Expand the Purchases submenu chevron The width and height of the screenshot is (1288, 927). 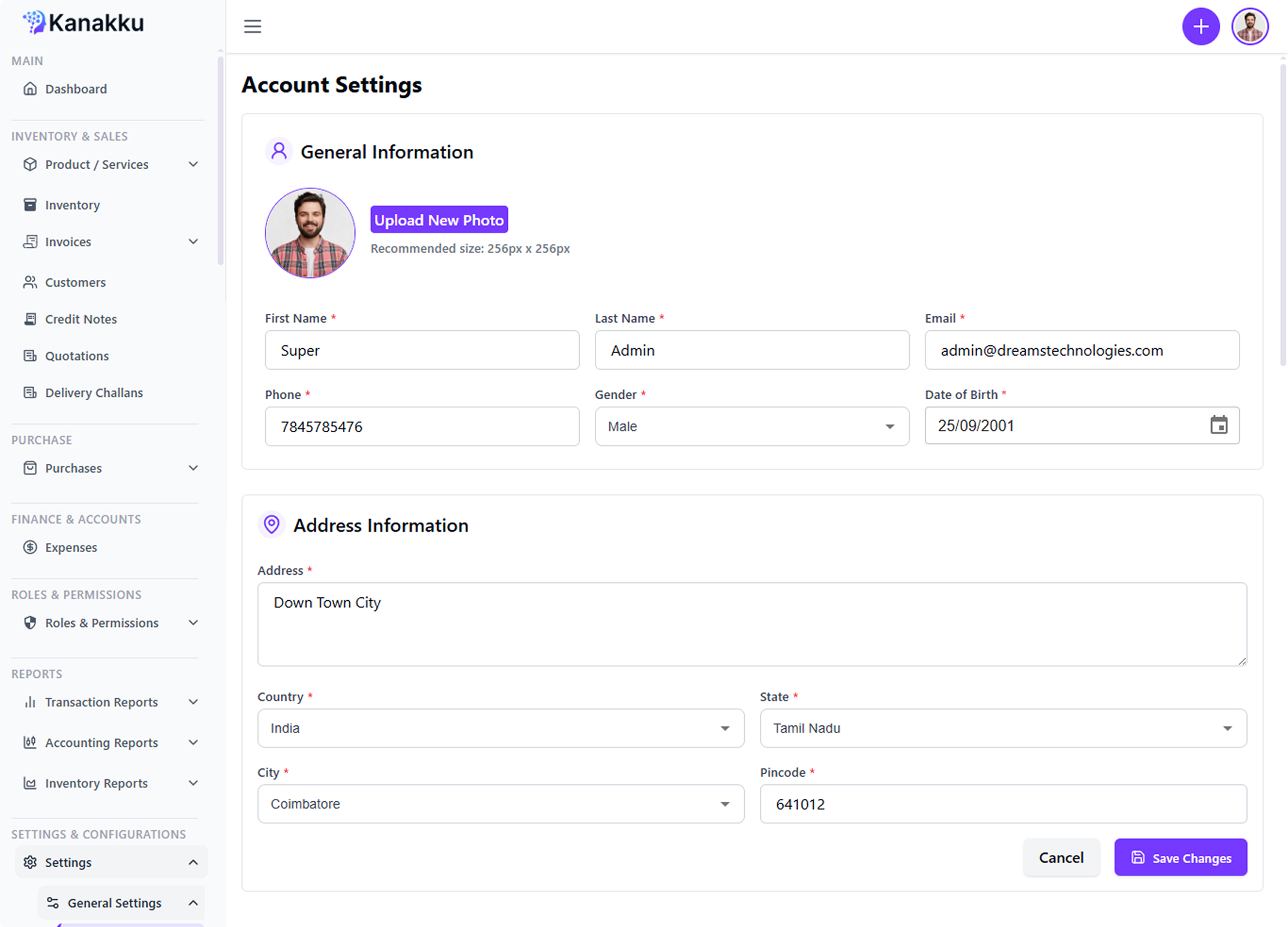pos(193,468)
